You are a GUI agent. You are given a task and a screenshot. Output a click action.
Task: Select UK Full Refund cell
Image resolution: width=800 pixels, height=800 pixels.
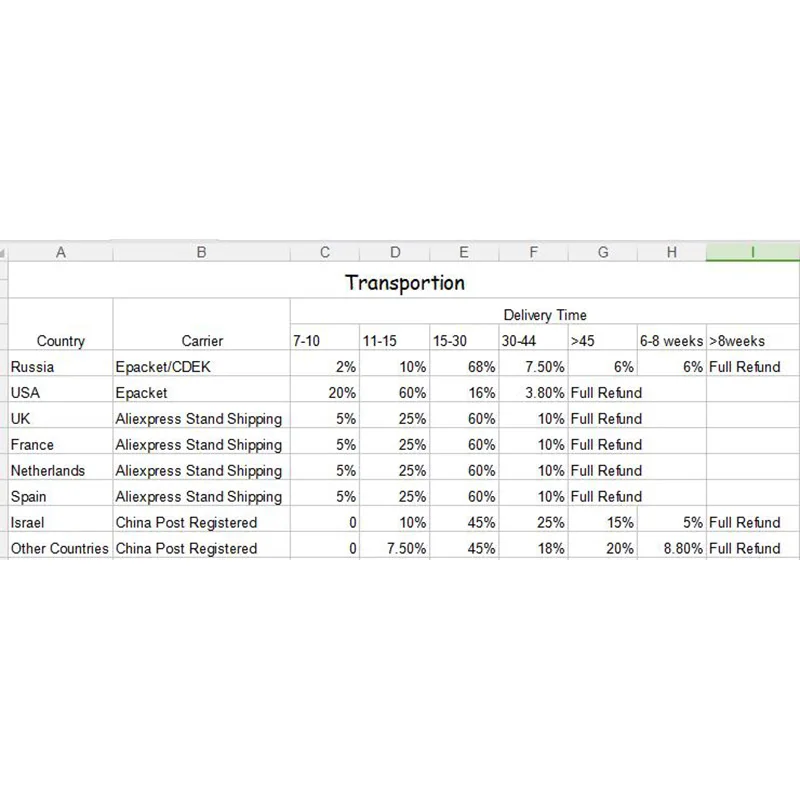606,419
